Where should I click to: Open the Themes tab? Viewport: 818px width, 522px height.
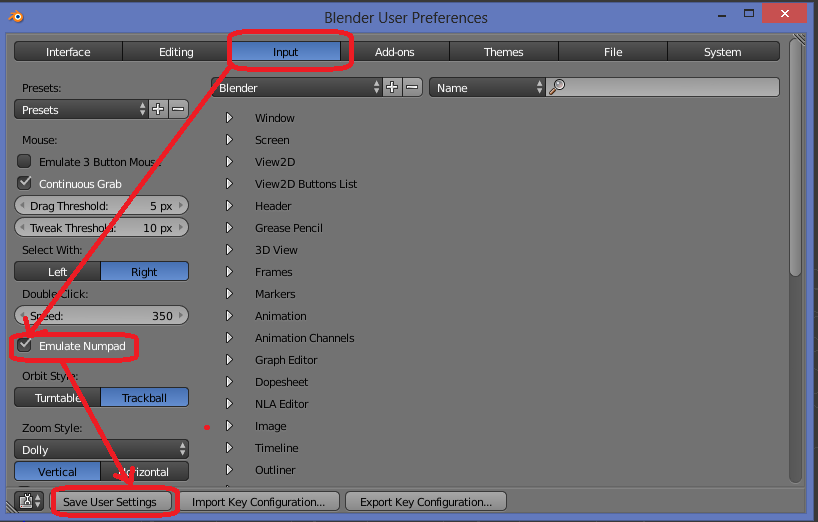pyautogui.click(x=503, y=52)
